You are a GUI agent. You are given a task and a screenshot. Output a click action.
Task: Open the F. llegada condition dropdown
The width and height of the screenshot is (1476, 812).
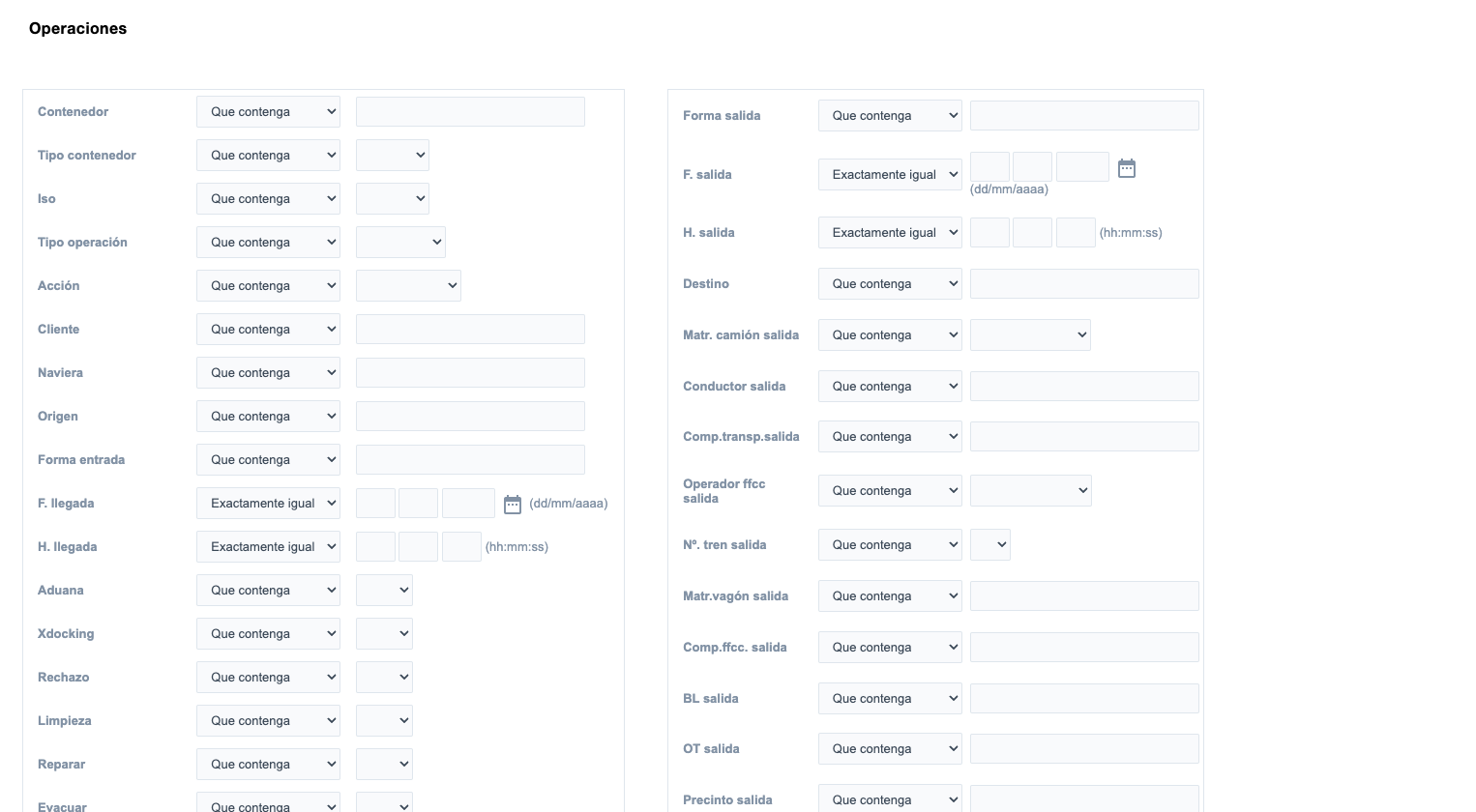(x=268, y=504)
